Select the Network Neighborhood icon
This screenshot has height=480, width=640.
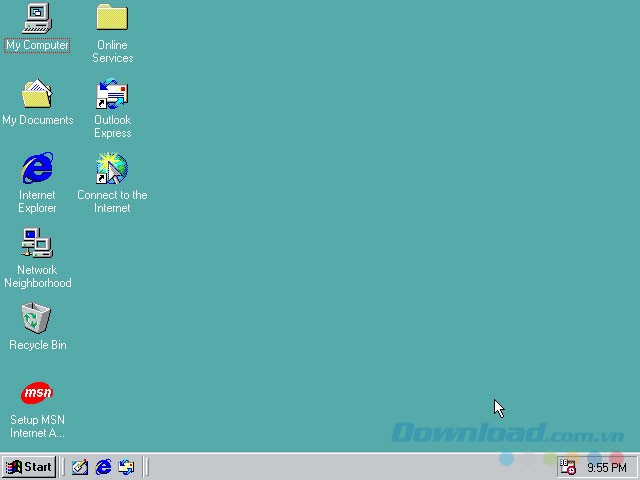(x=37, y=243)
